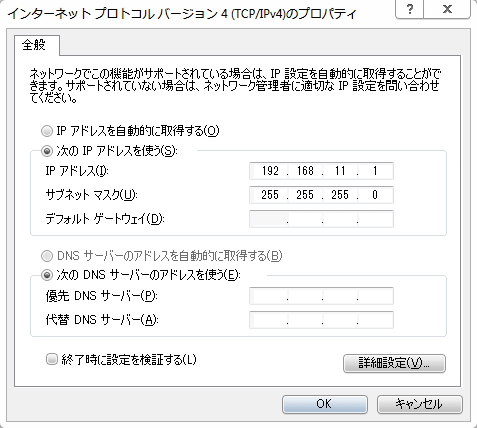Viewport: 477px width, 428px height.
Task: Click the first octet 192 of IP address
Action: pyautogui.click(x=270, y=171)
